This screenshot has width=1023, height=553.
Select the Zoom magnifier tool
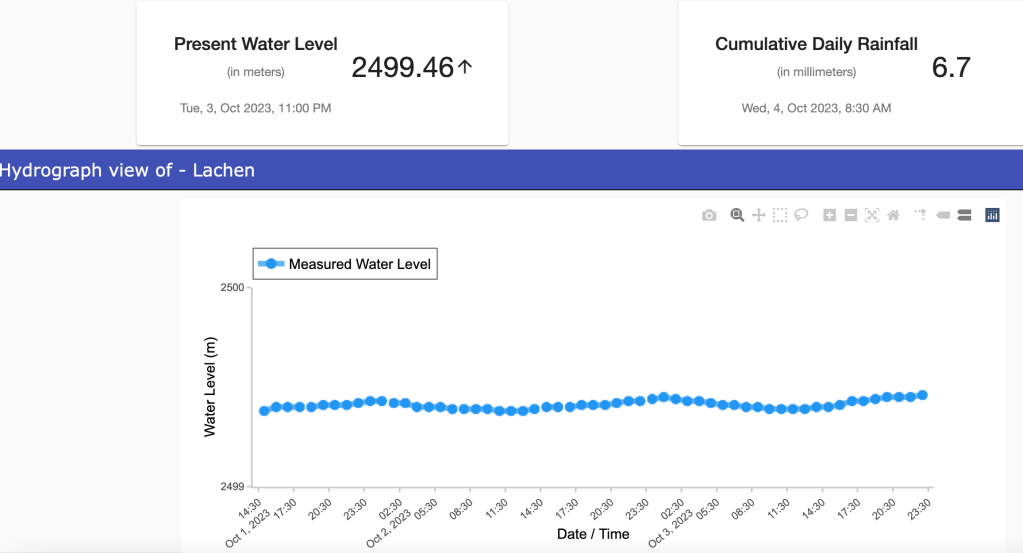point(737,215)
